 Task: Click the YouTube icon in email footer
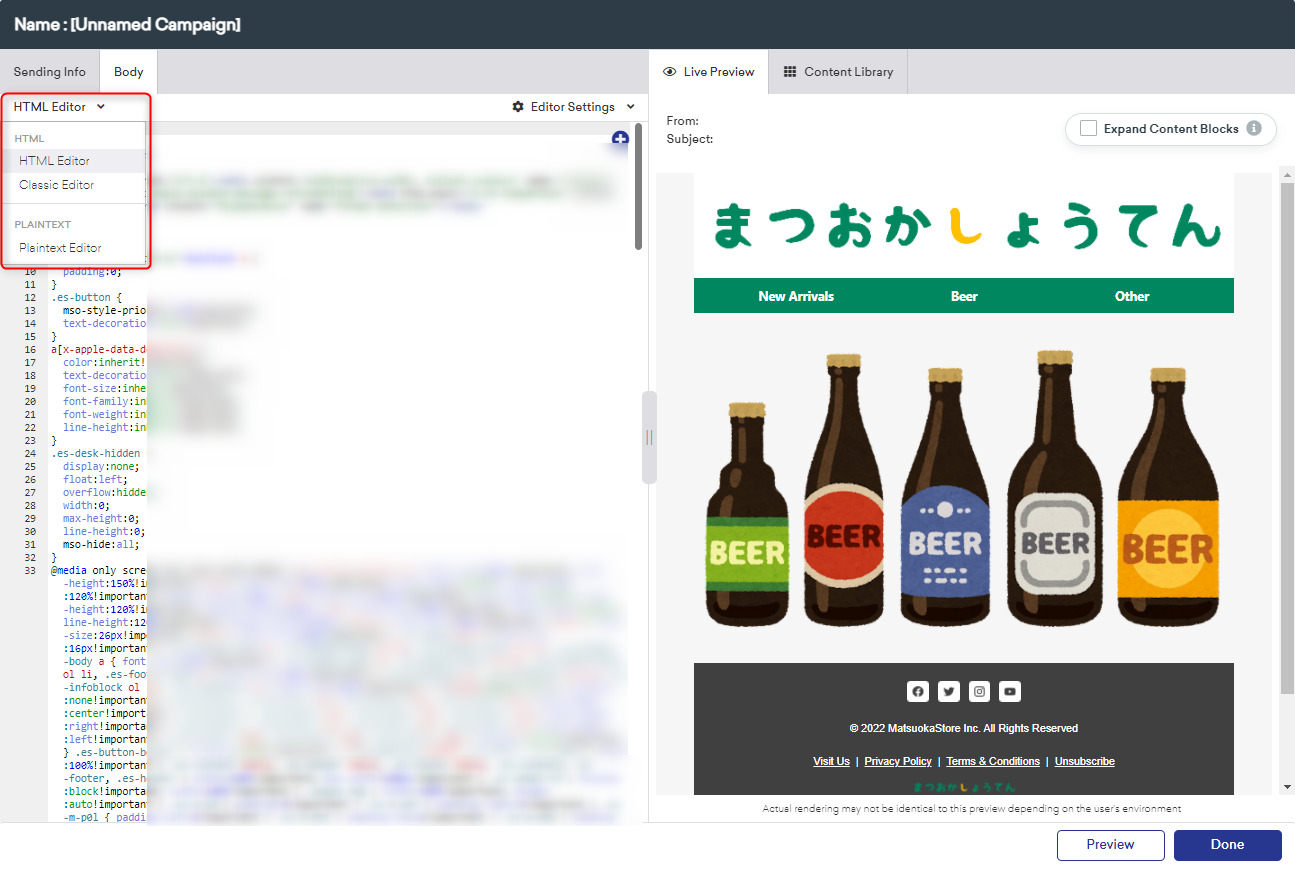[1009, 691]
